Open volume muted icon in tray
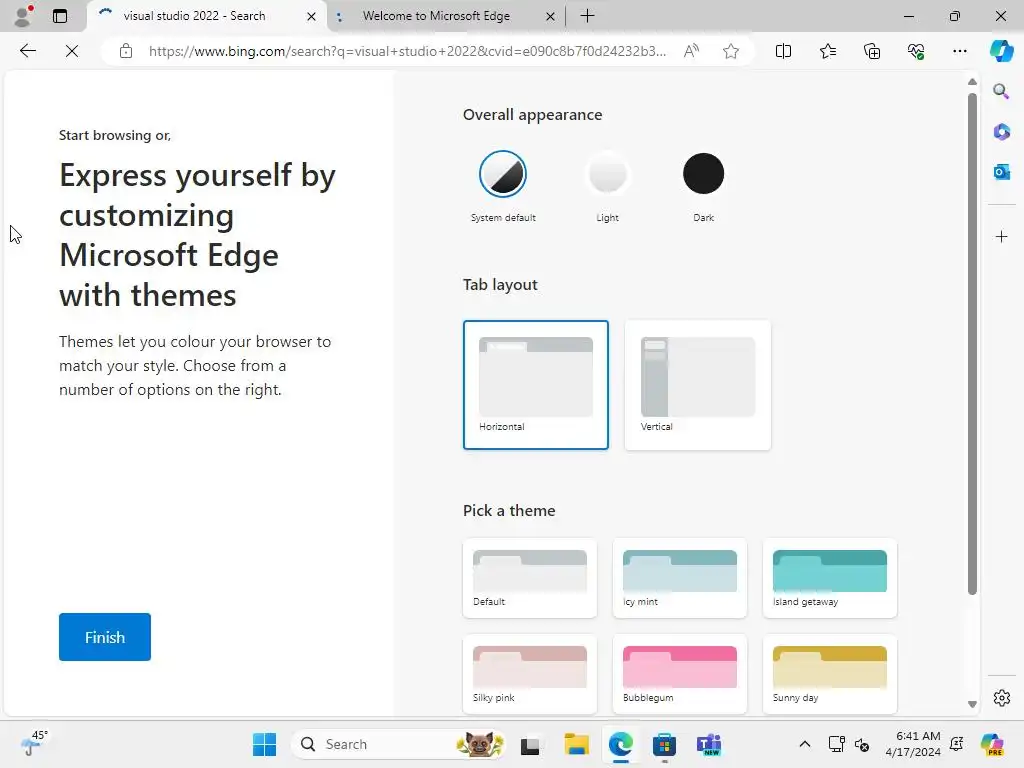Image resolution: width=1024 pixels, height=768 pixels. coord(862,744)
